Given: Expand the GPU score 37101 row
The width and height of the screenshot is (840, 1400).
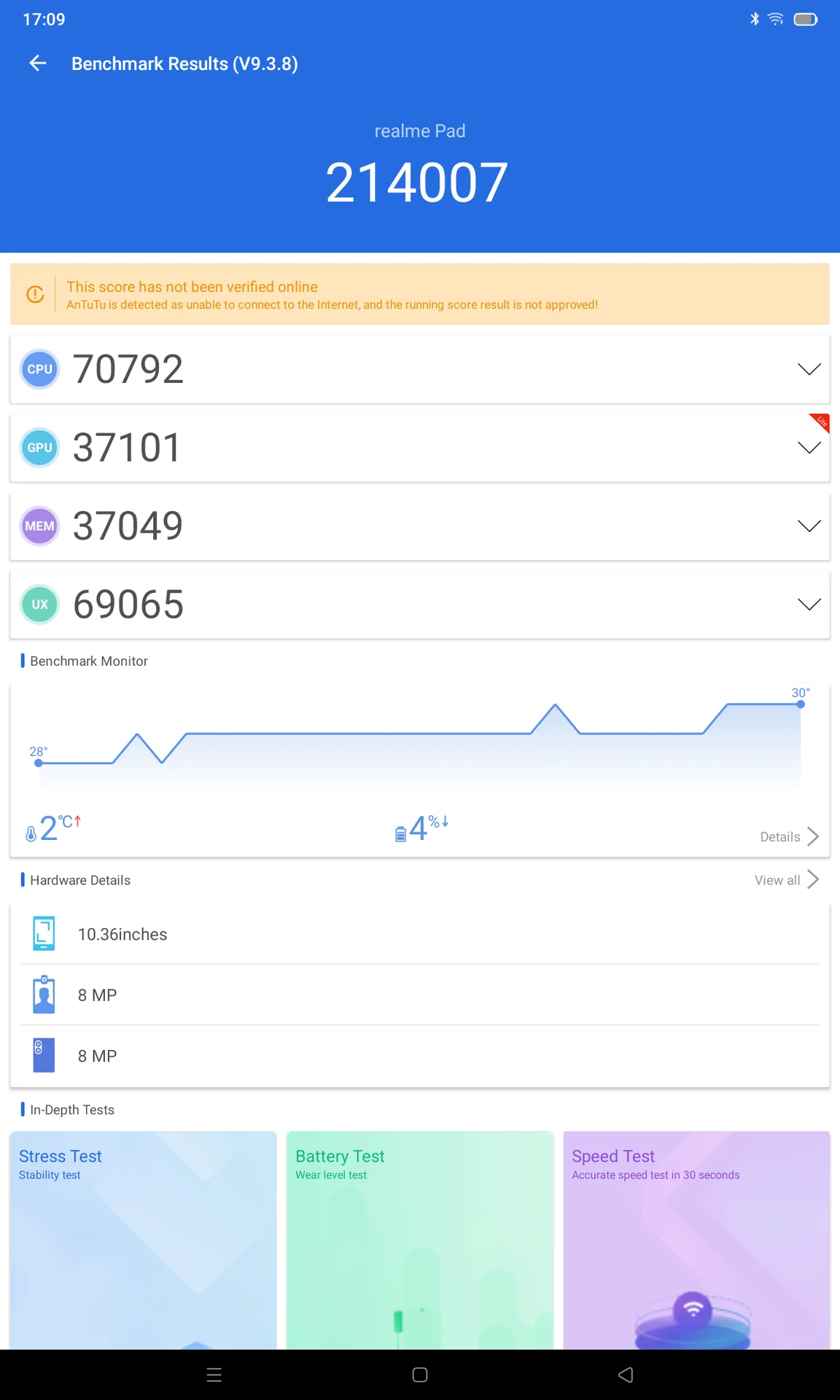Looking at the screenshot, I should coord(419,448).
